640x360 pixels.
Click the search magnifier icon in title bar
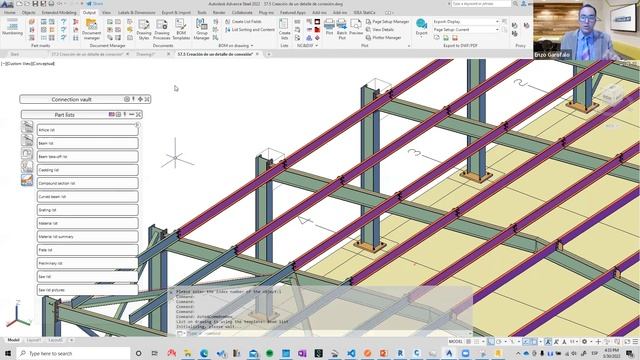(x=516, y=4)
